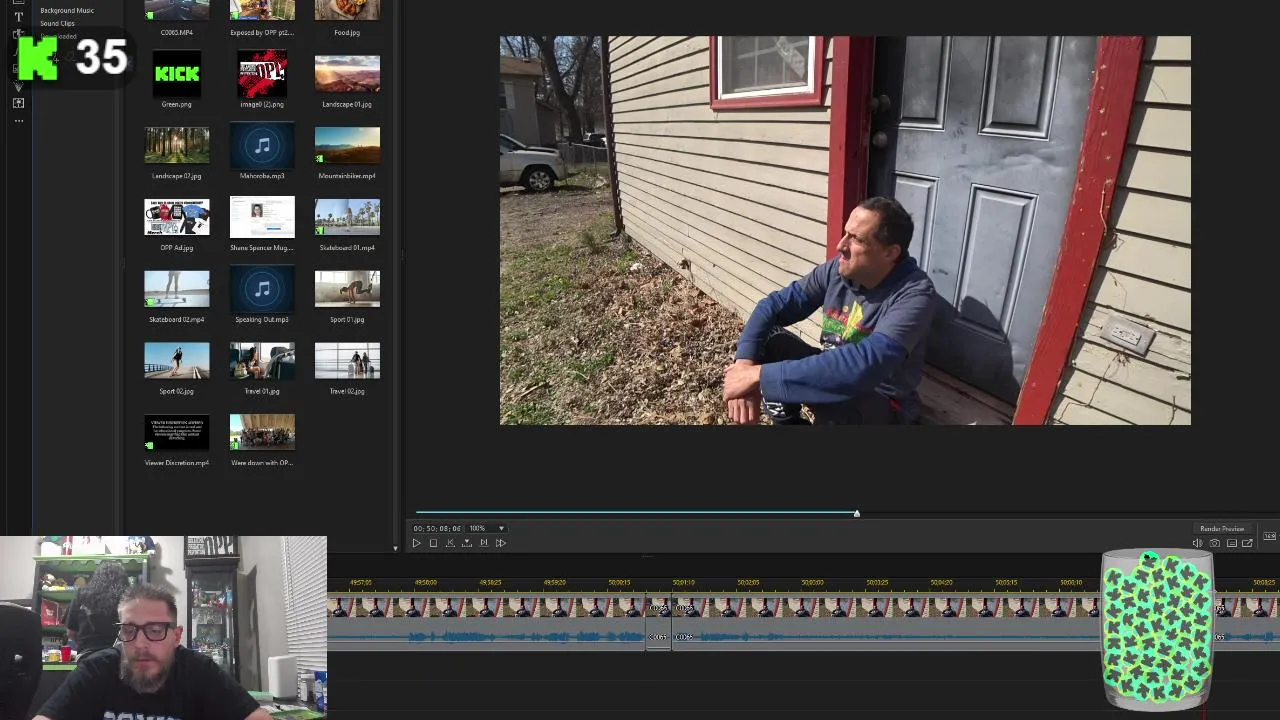
Task: Select the Speaking Out.mp3 audio thumbnail
Action: [x=262, y=289]
